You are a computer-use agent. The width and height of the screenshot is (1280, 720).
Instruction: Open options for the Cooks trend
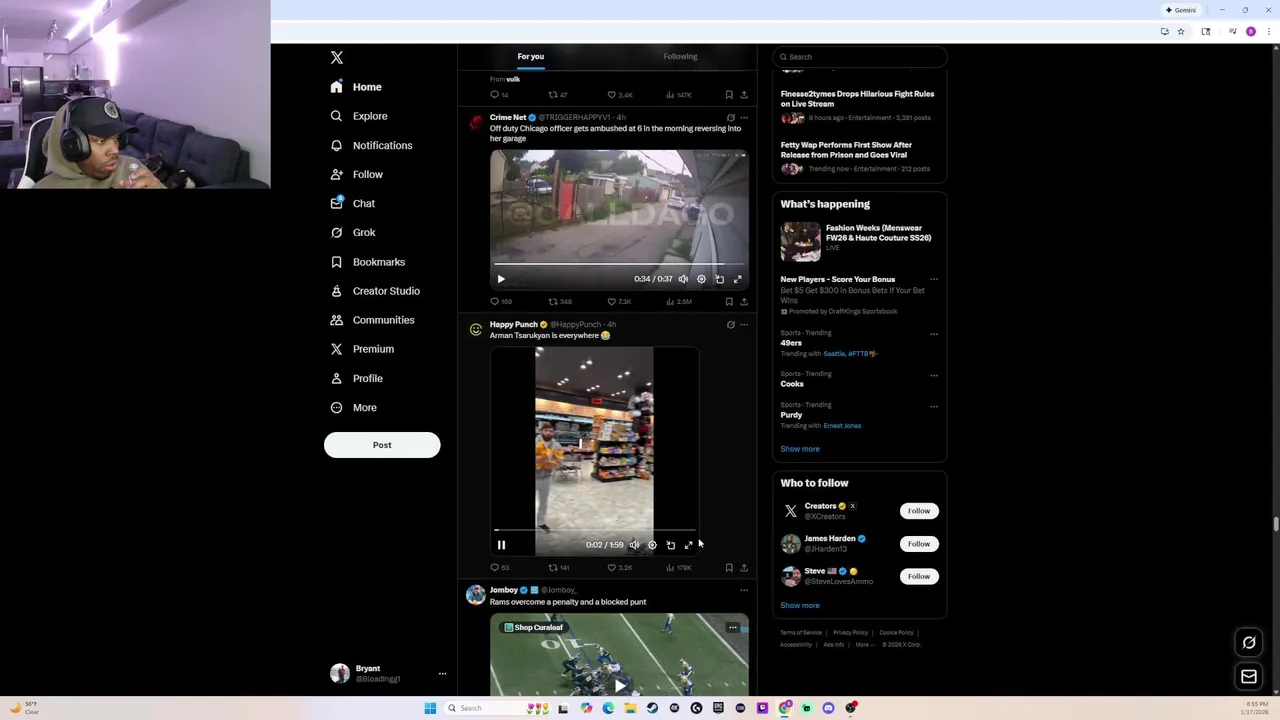934,376
